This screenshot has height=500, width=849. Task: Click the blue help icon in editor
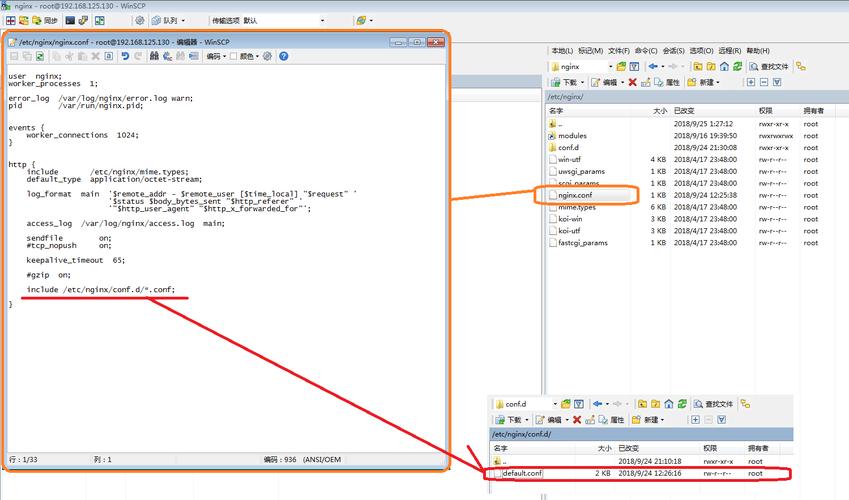pos(284,56)
